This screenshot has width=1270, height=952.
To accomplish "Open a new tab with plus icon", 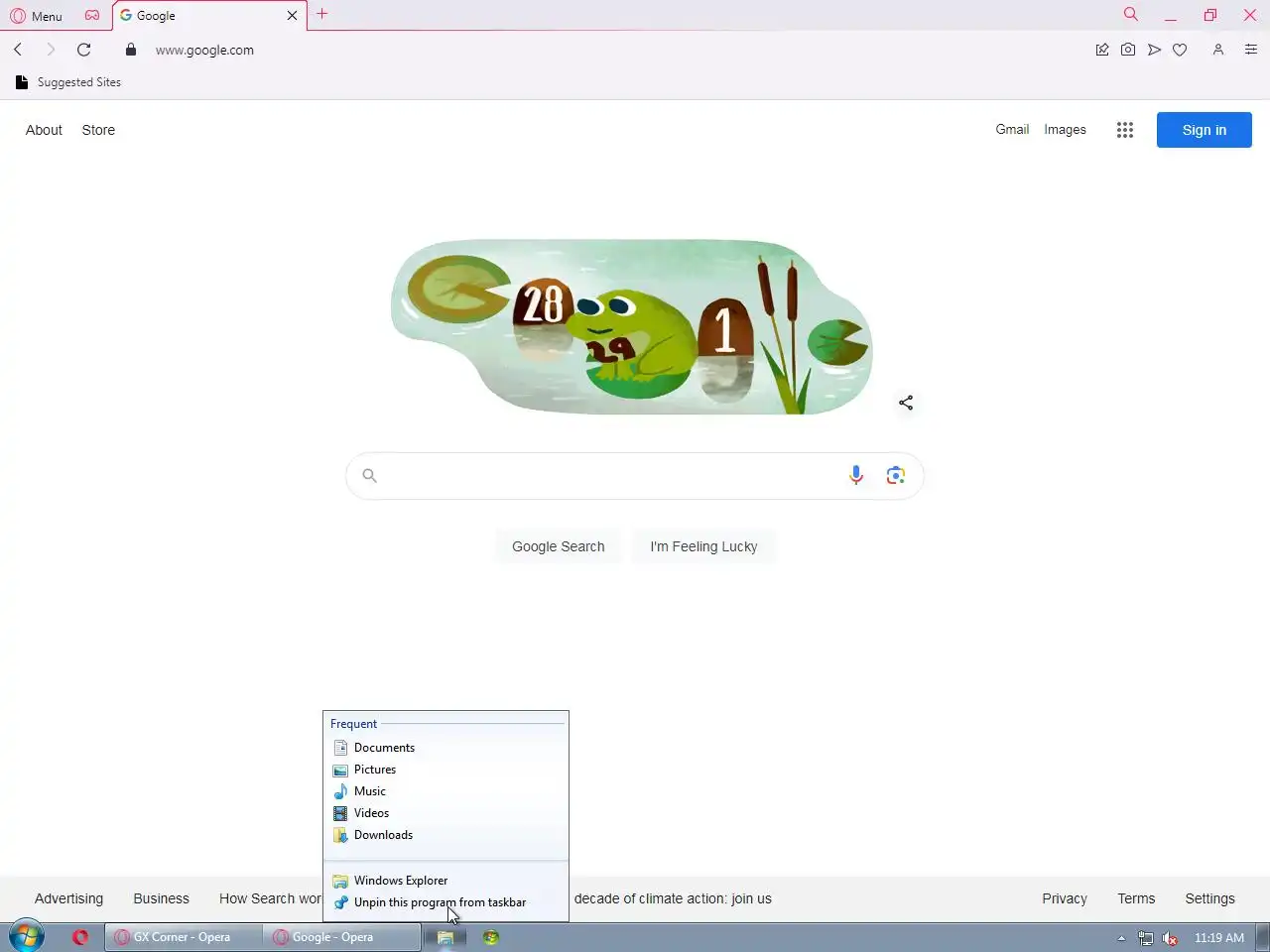I will click(x=321, y=14).
